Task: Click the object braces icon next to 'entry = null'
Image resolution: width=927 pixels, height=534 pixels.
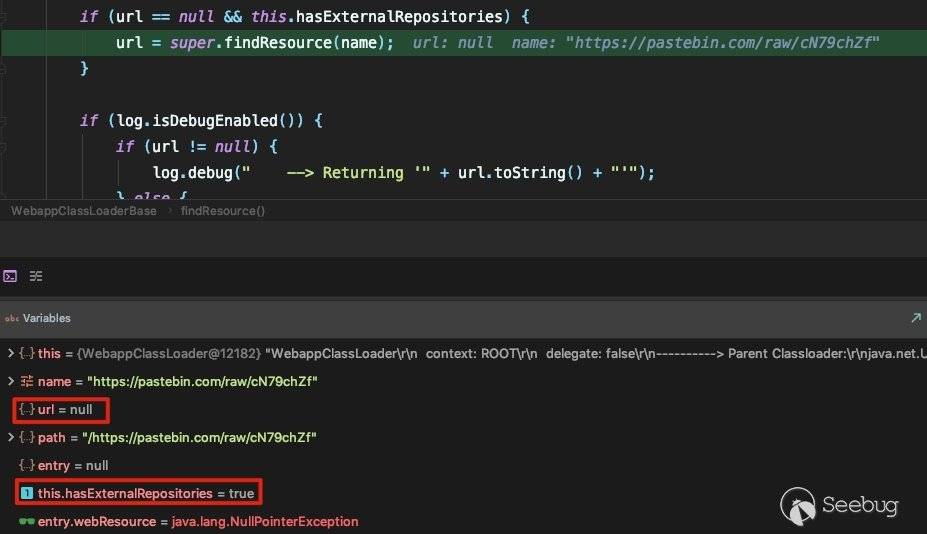Action: point(27,465)
